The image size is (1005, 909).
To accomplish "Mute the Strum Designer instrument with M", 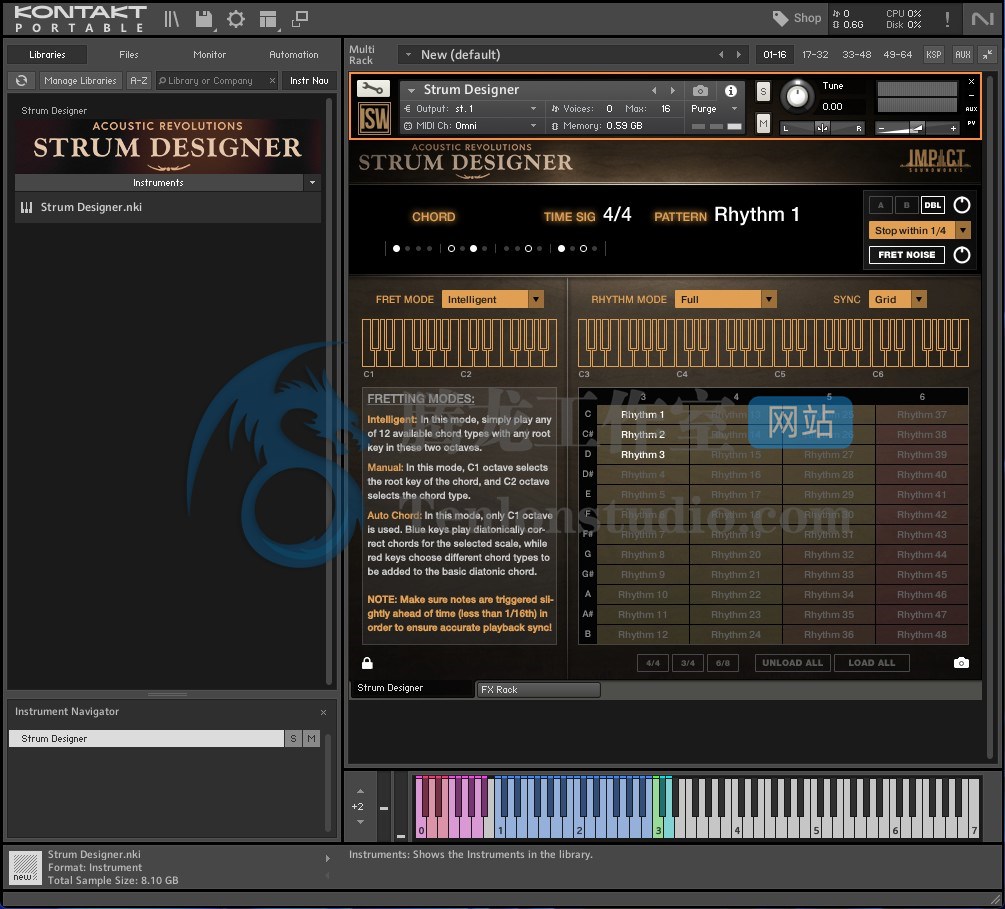I will point(763,122).
